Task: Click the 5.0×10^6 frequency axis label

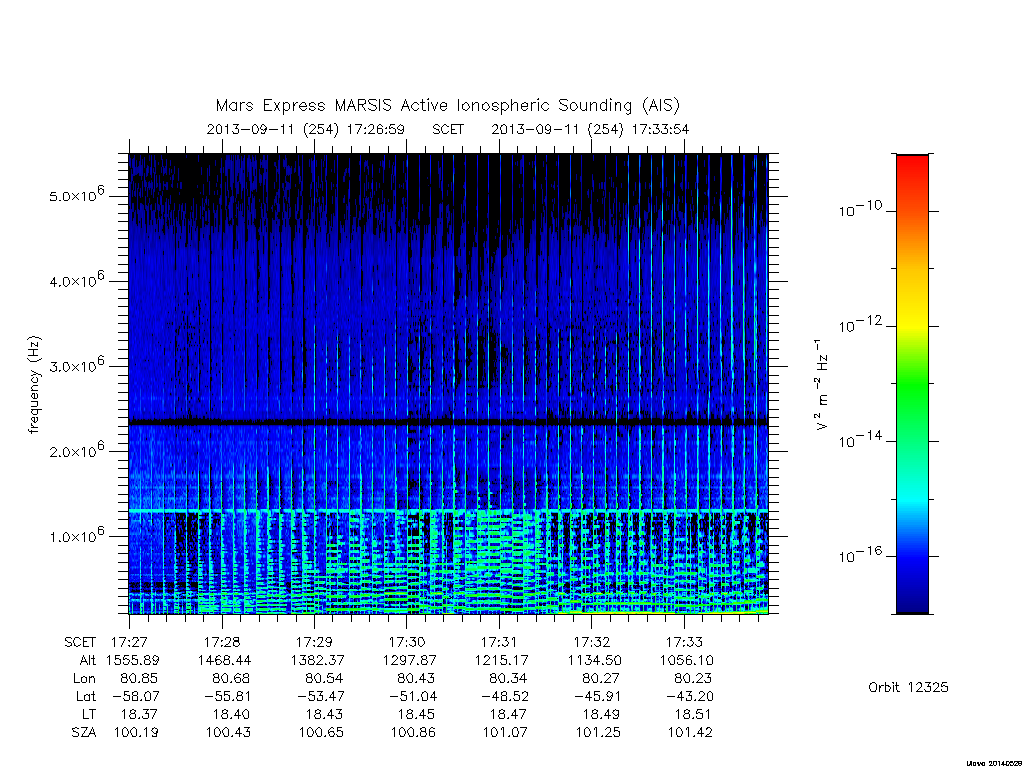Action: tap(76, 194)
